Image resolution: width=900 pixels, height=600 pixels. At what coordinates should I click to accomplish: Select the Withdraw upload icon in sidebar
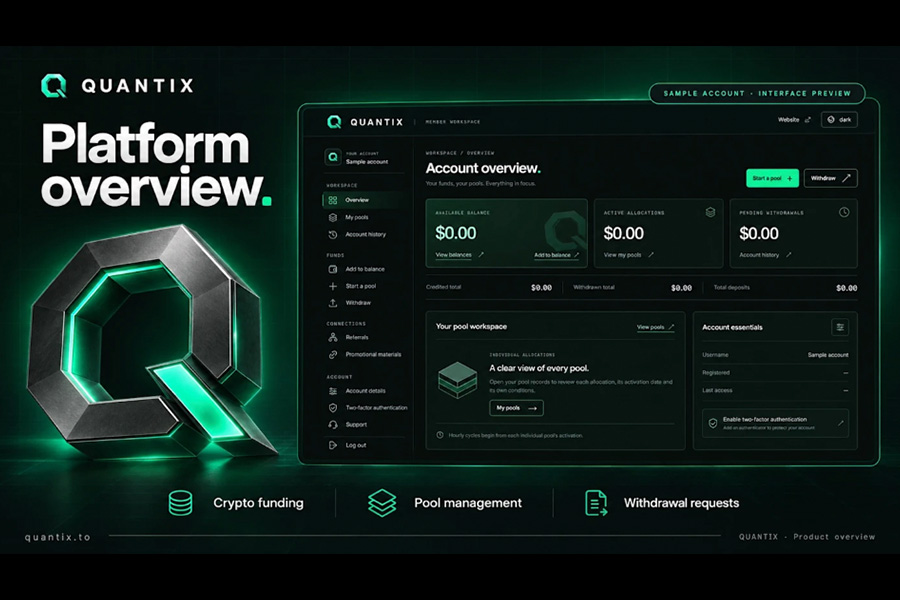(333, 303)
